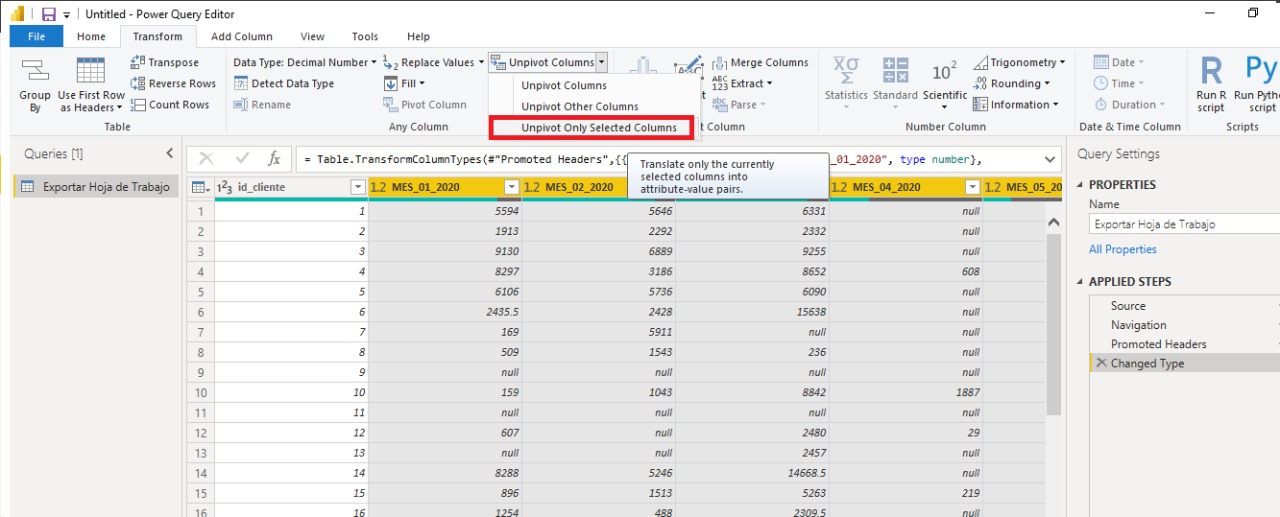
Task: Switch to View tab
Action: pyautogui.click(x=312, y=36)
